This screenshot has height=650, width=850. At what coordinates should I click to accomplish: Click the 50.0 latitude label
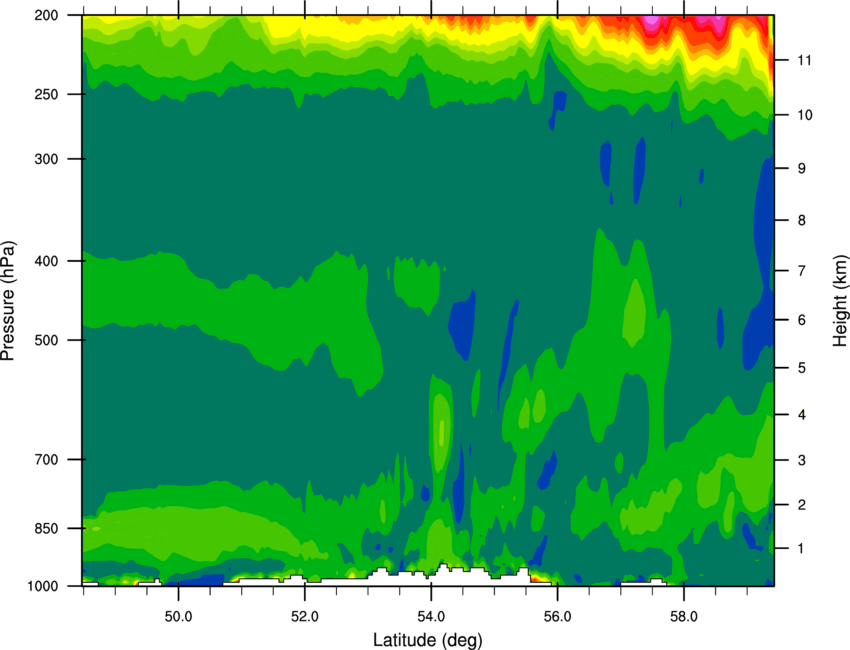pyautogui.click(x=178, y=617)
